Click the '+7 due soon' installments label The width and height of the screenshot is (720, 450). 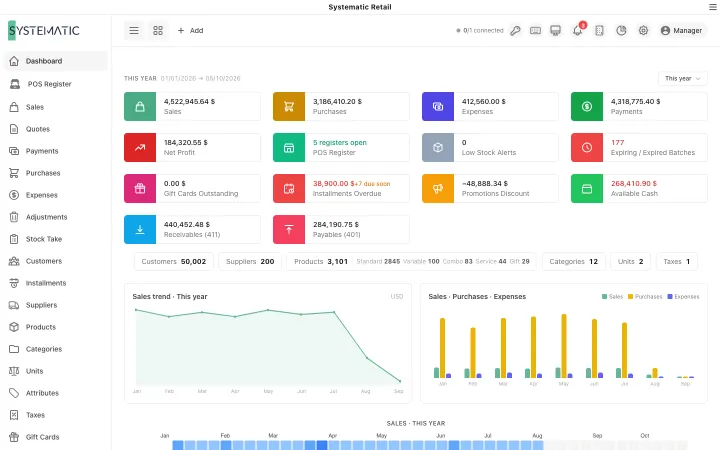coord(374,184)
